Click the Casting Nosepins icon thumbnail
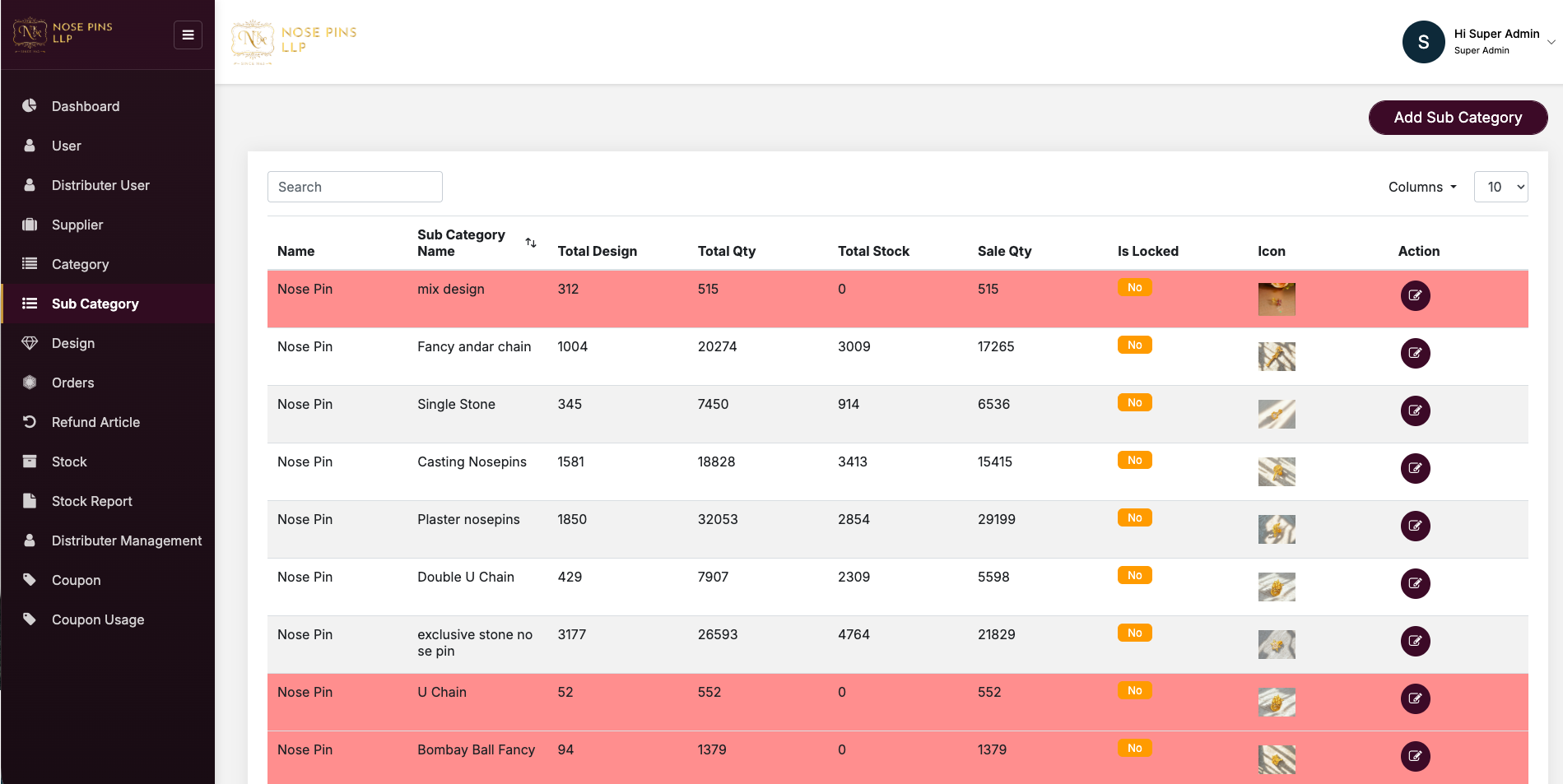The width and height of the screenshot is (1563, 784). [1277, 471]
